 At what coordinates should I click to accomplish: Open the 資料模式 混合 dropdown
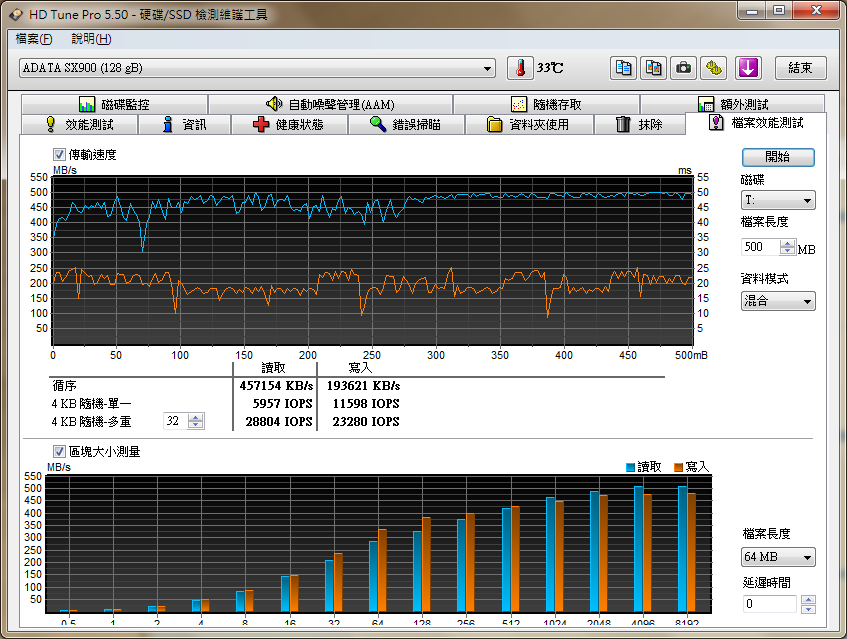point(777,301)
